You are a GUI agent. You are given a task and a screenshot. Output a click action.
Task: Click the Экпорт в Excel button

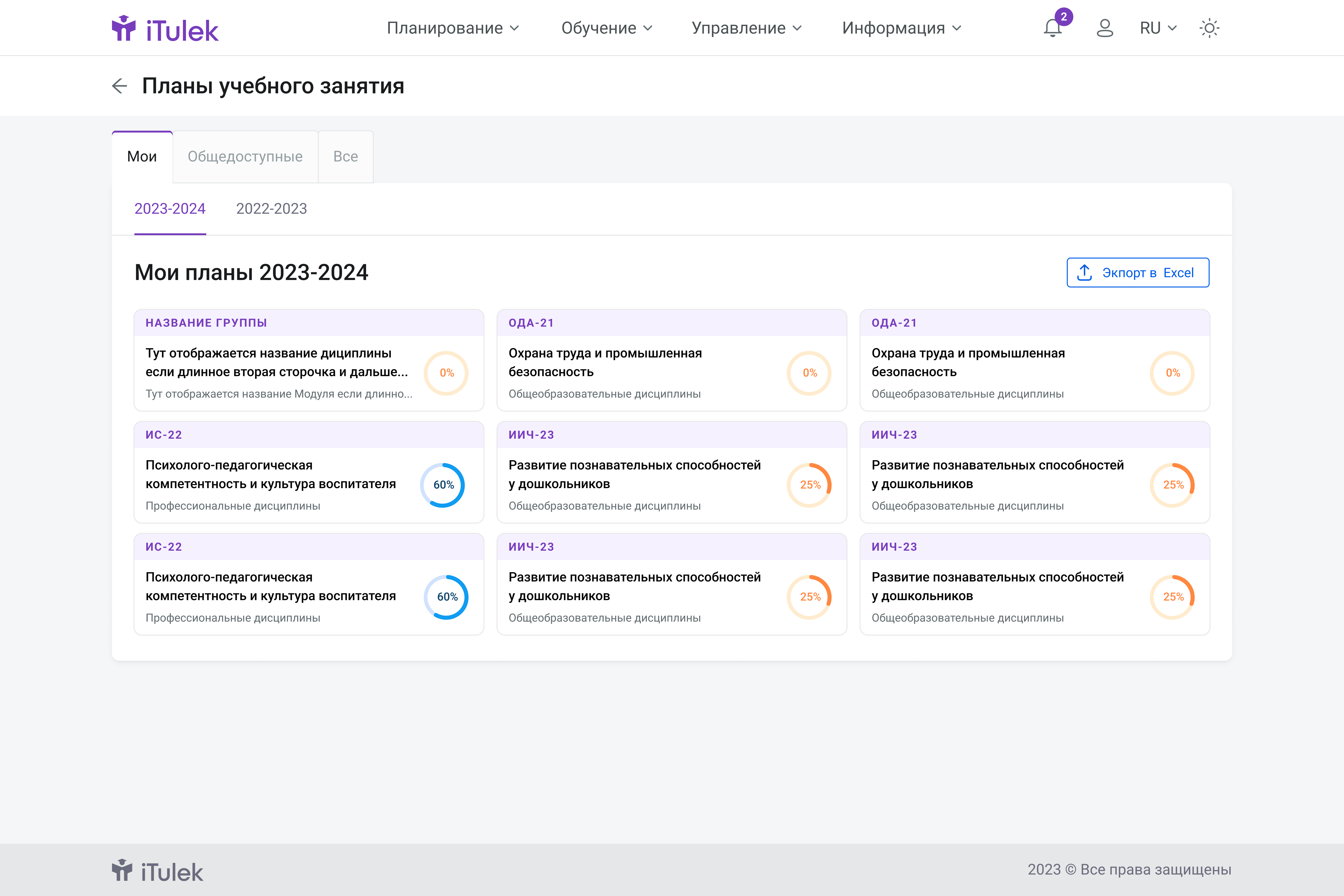coord(1138,273)
